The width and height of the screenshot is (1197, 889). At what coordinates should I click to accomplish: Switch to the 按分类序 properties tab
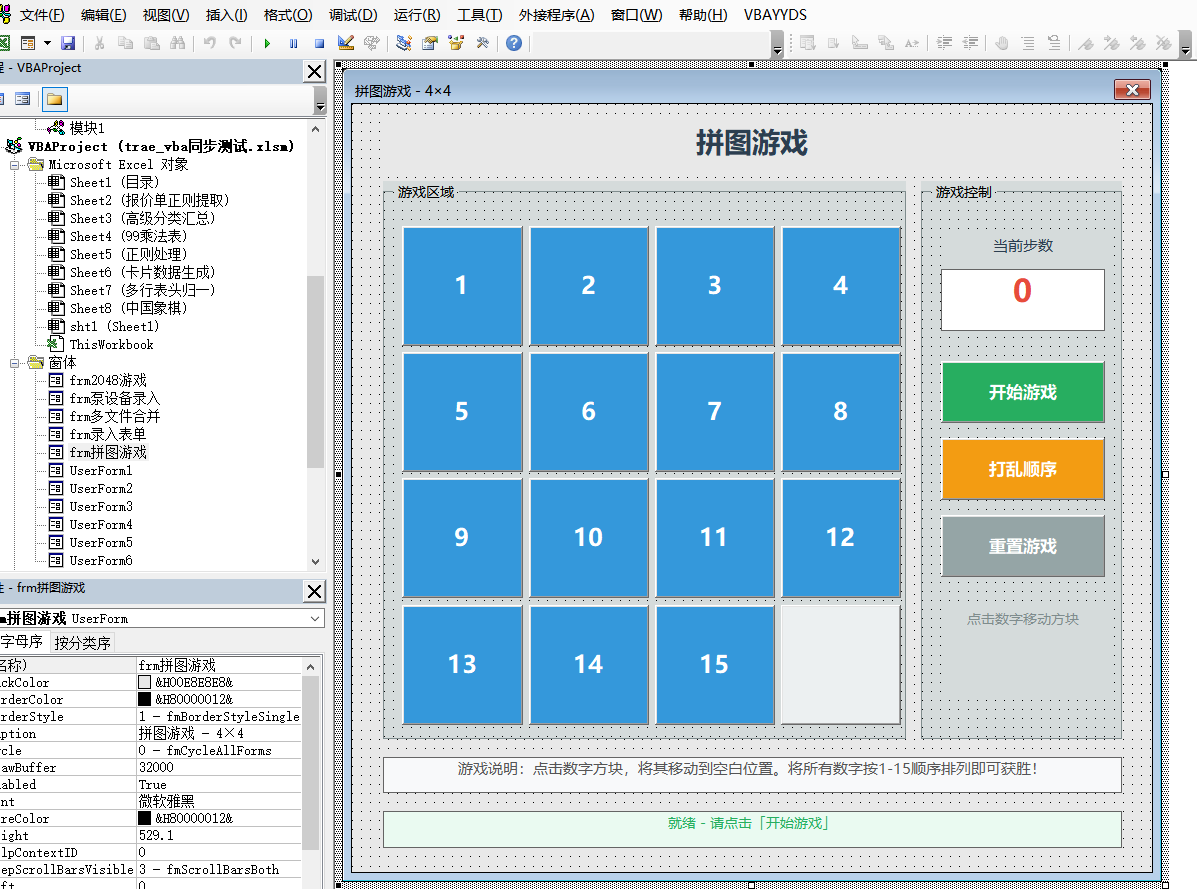point(83,641)
